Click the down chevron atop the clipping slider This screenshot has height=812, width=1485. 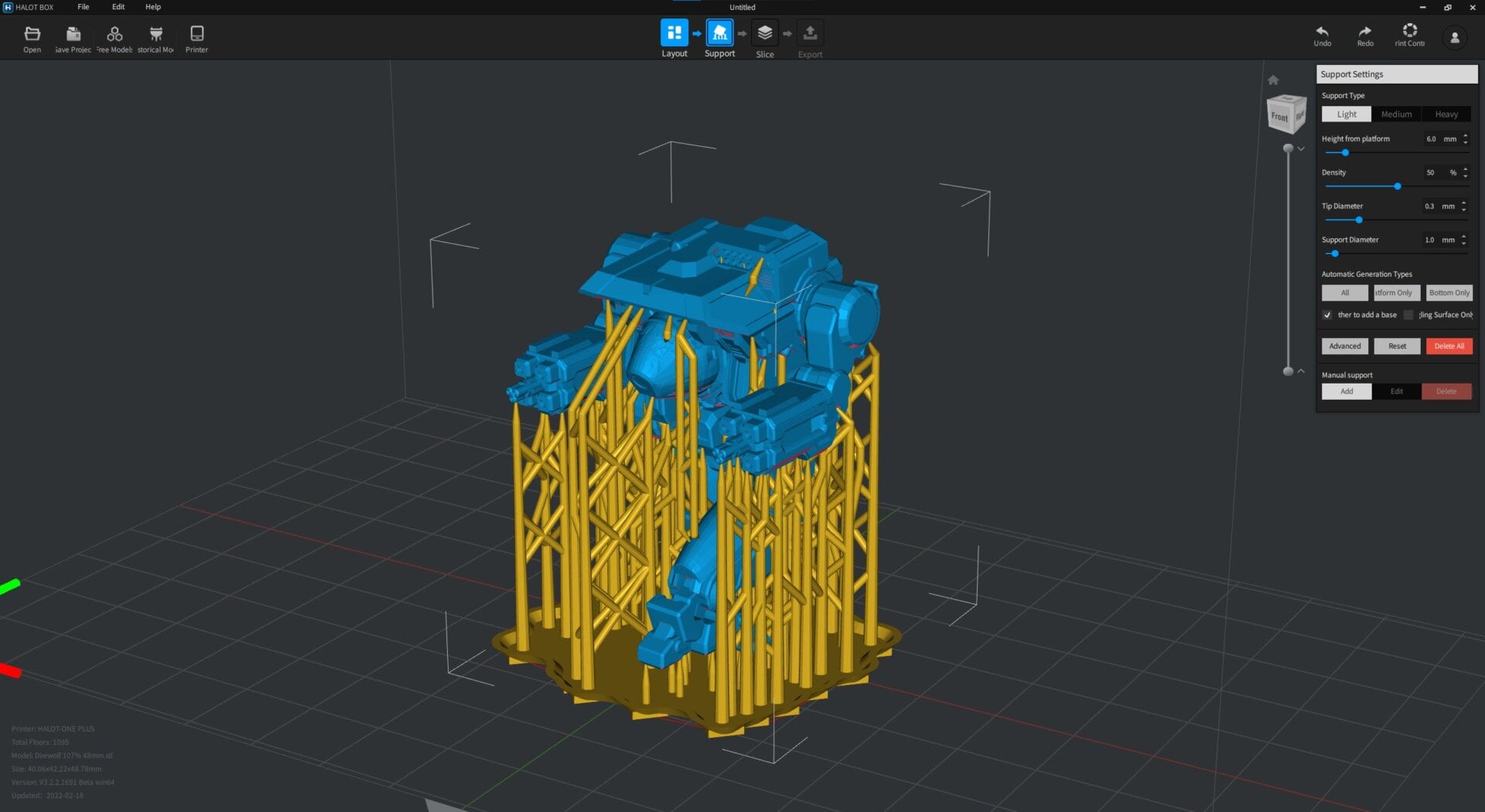[1301, 148]
